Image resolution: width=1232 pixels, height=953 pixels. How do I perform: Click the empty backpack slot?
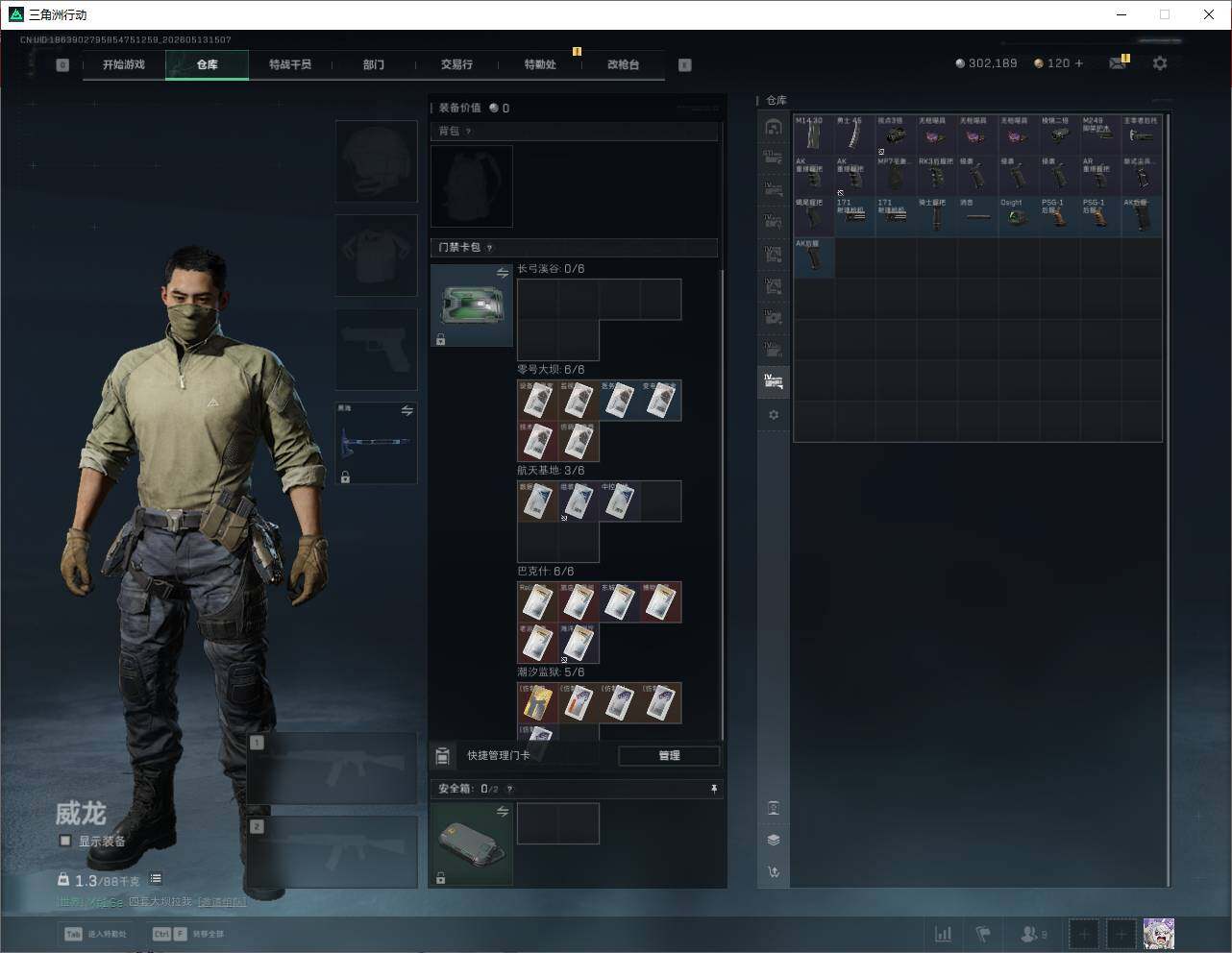472,186
